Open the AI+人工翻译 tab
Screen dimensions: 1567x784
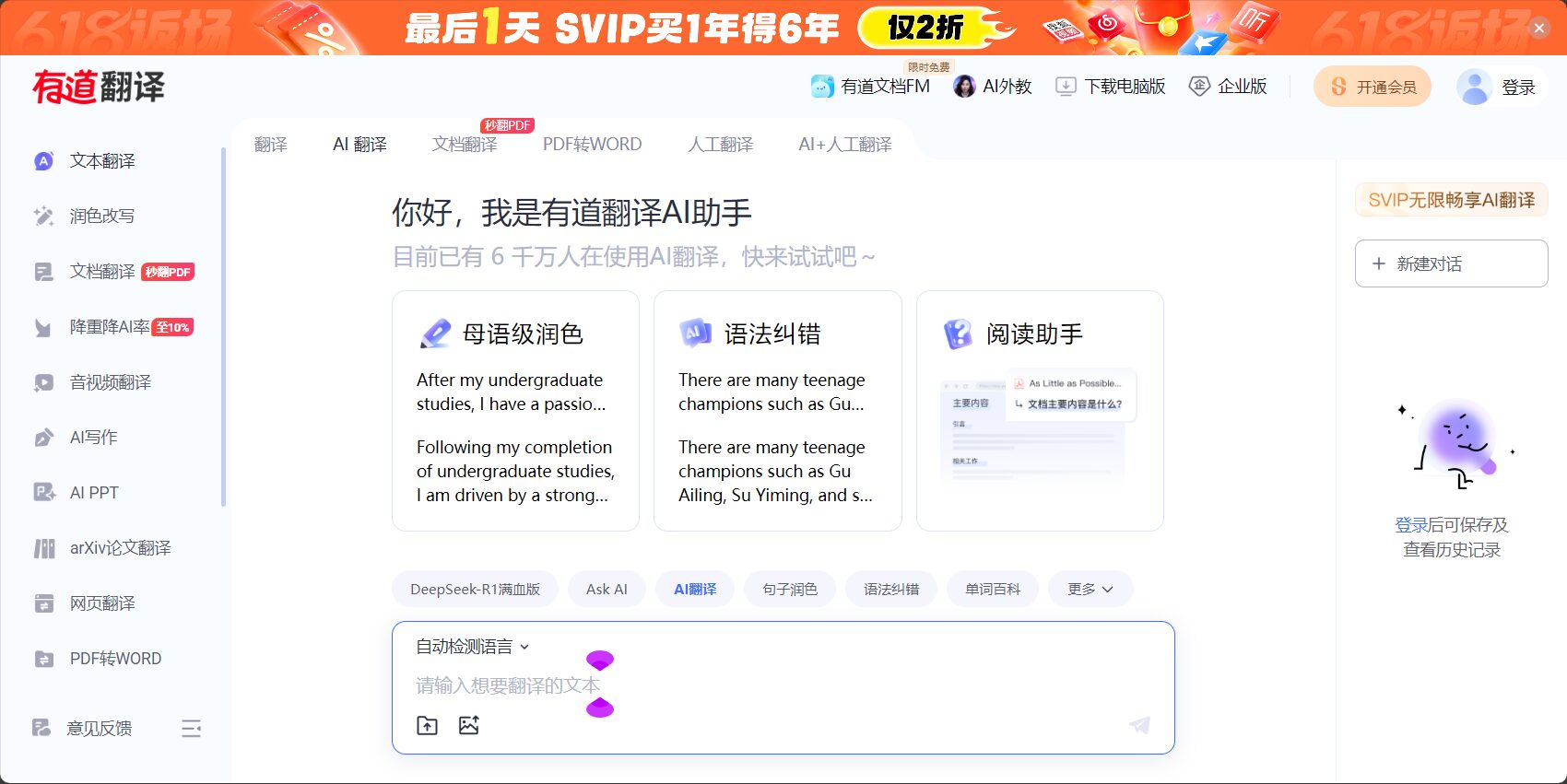coord(845,145)
